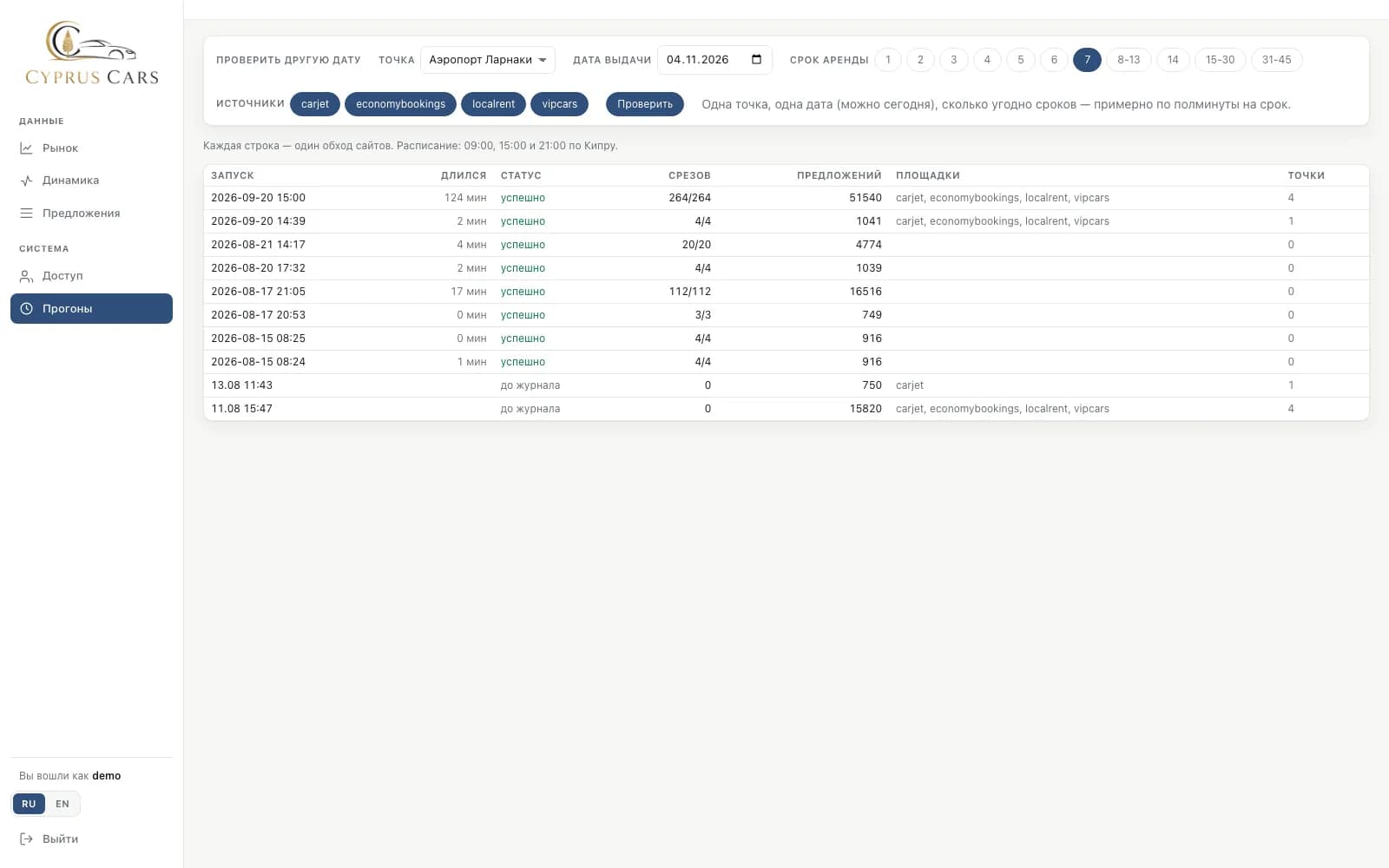Sign out with the Выйти link

[x=91, y=839]
